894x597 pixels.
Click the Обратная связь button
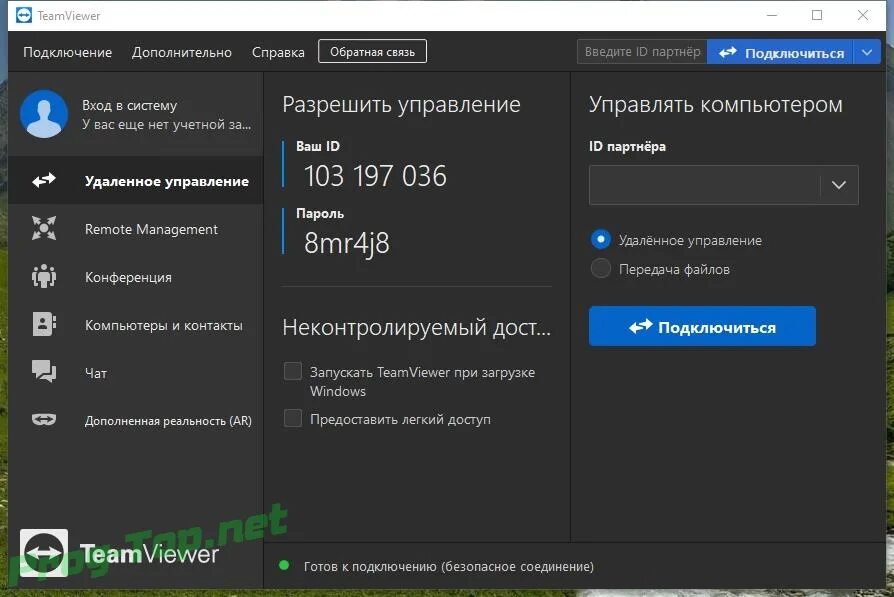click(x=372, y=51)
